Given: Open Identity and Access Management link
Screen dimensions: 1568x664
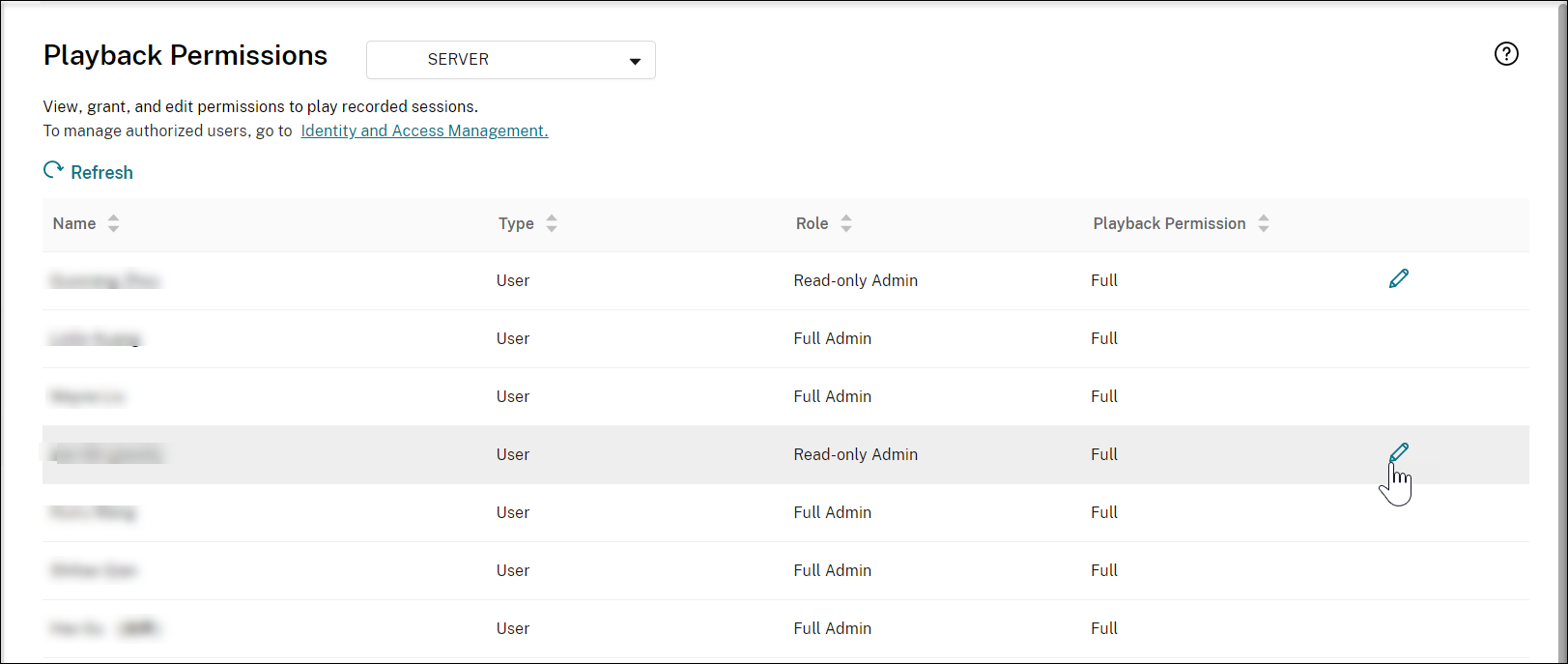Looking at the screenshot, I should click(x=424, y=130).
